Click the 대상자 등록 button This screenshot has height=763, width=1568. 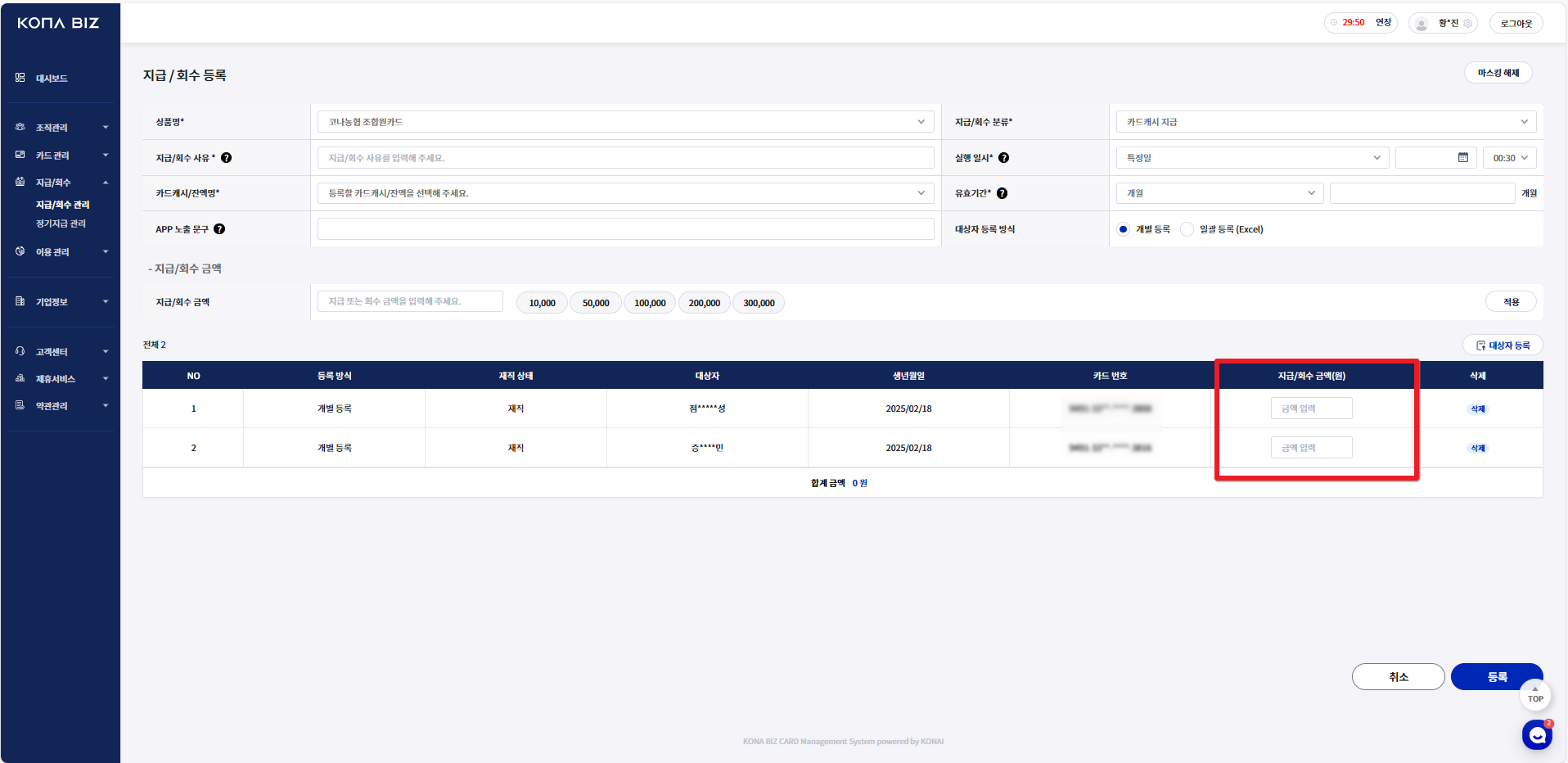pos(1503,345)
